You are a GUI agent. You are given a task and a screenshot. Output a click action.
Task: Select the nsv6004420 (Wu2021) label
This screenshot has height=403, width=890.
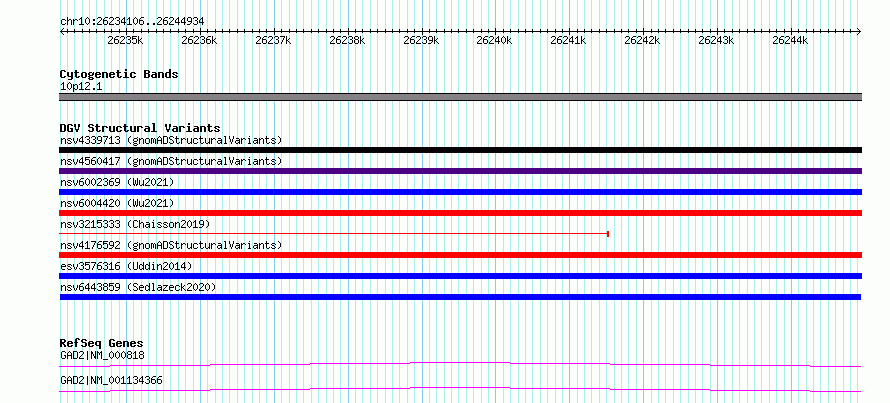(x=117, y=203)
